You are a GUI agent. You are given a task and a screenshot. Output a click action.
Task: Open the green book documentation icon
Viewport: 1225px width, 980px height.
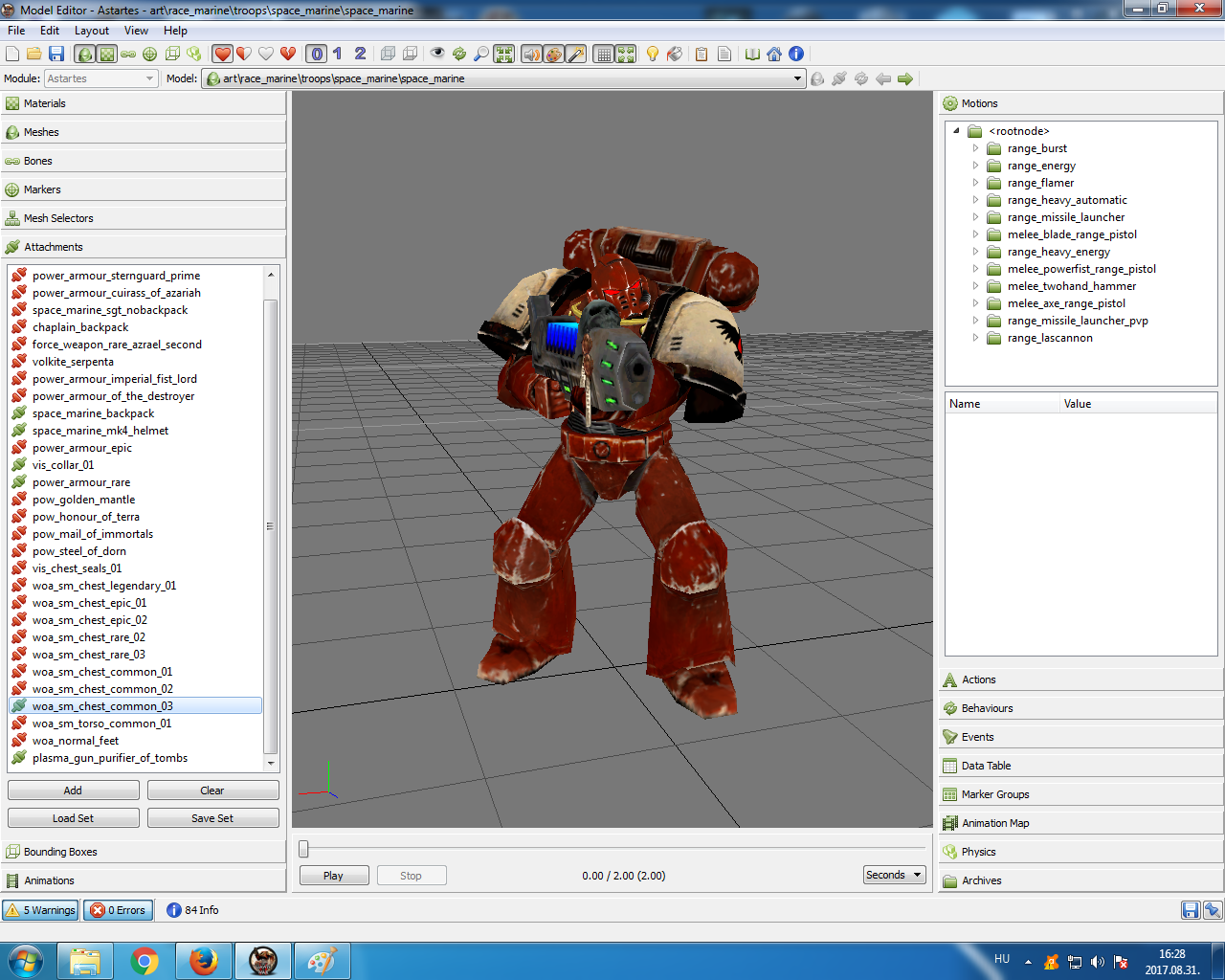(752, 55)
